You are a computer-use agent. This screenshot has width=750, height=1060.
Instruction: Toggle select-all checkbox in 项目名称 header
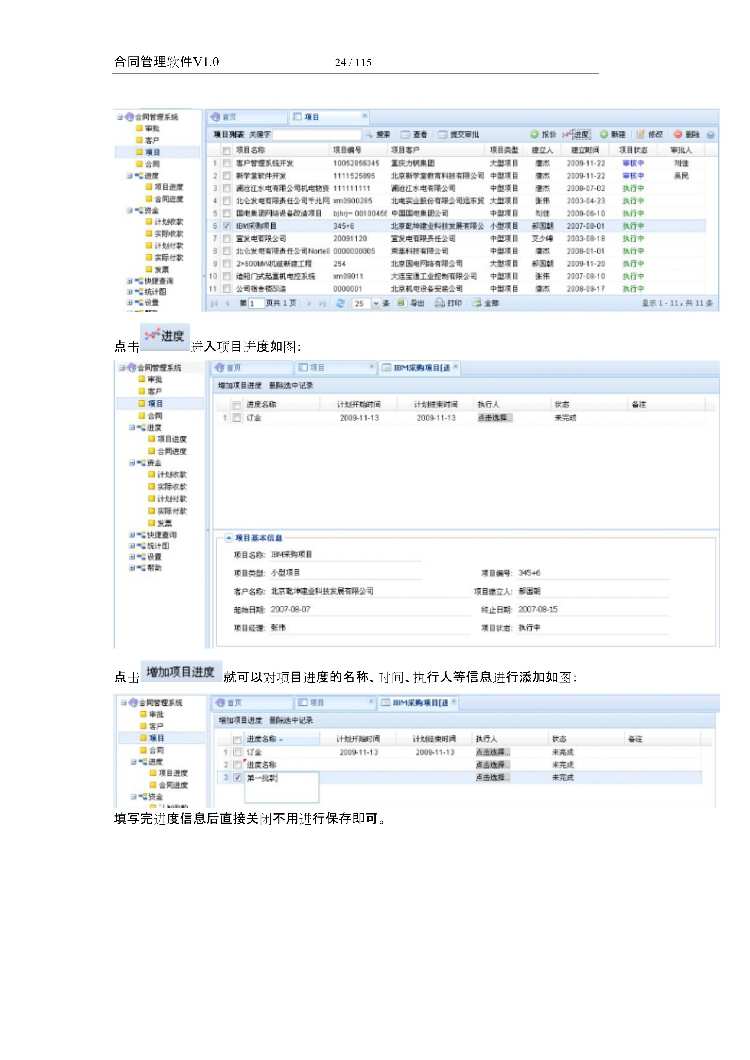227,150
